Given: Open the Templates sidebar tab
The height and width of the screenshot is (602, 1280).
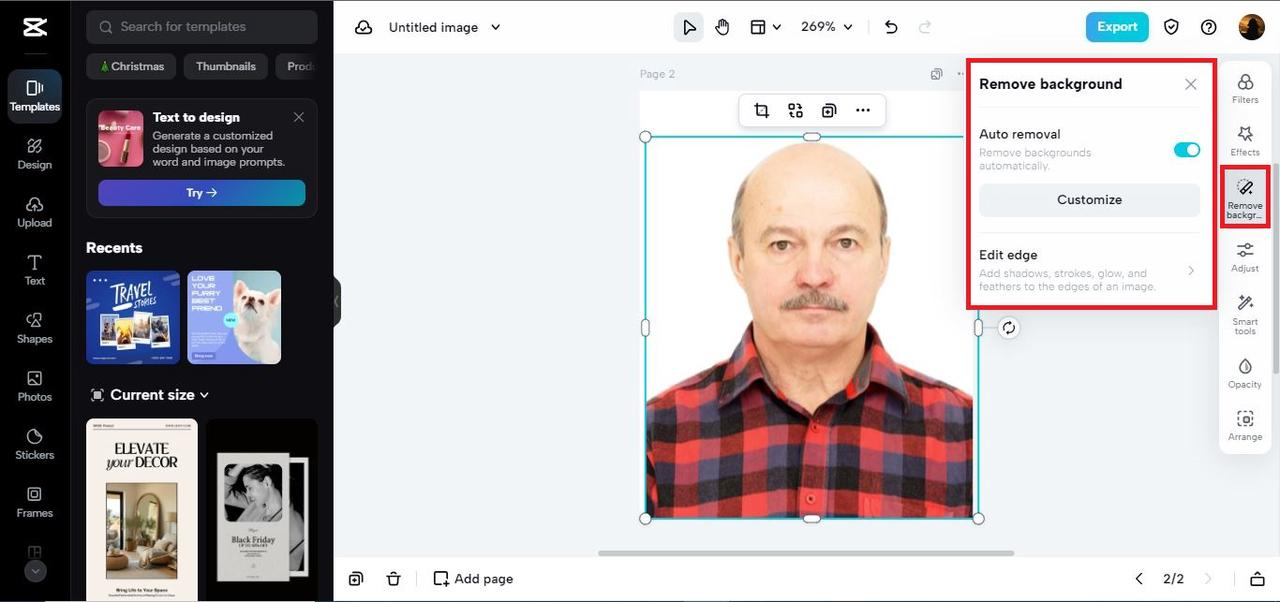Looking at the screenshot, I should click(35, 96).
